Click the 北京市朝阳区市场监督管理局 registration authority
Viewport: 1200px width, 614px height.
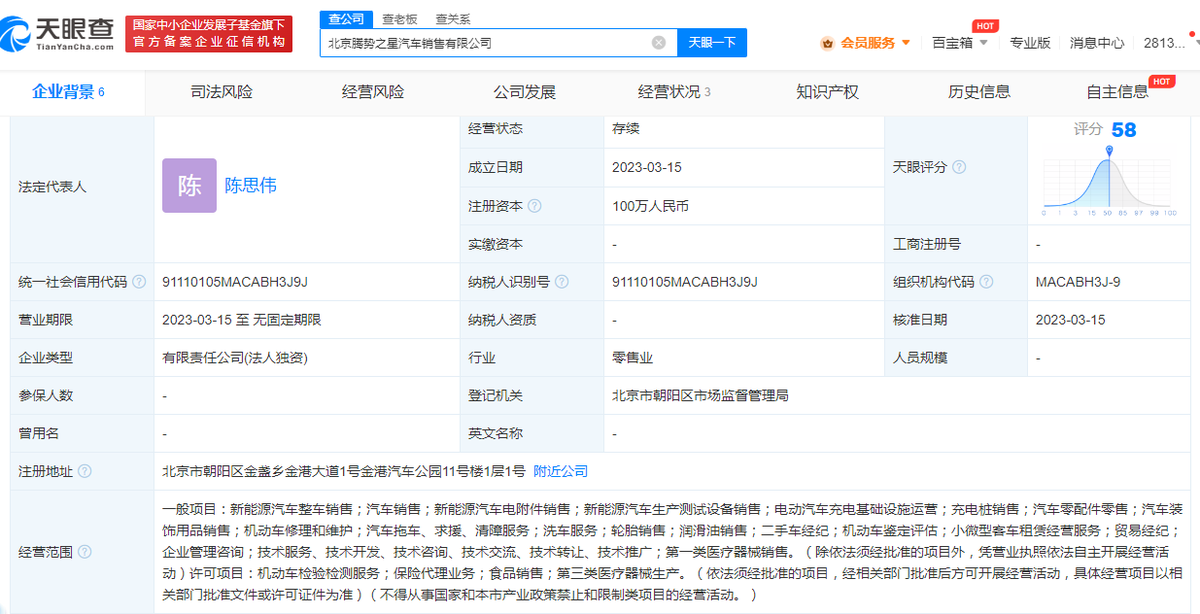[x=700, y=396]
